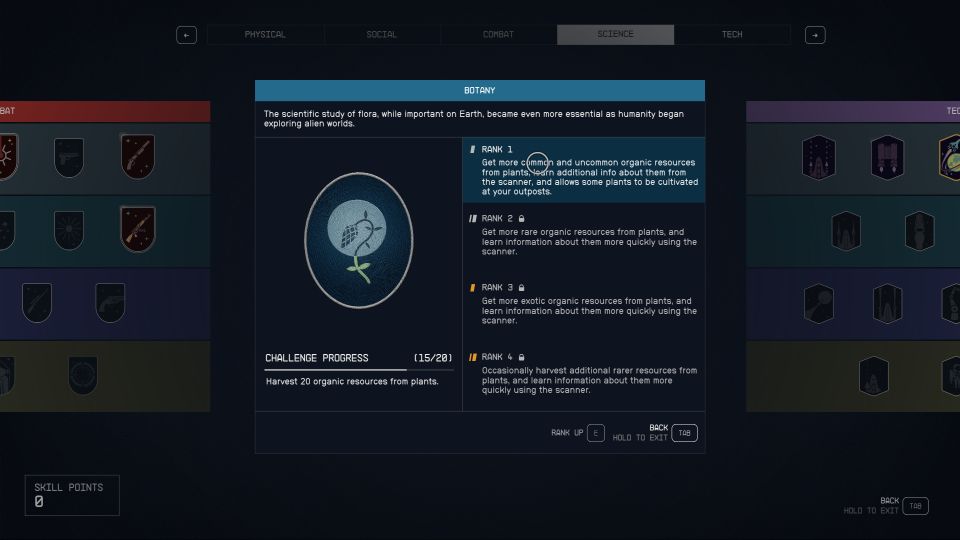Click the Challenge Progress bar
Screen dimensions: 960x540
(359, 370)
